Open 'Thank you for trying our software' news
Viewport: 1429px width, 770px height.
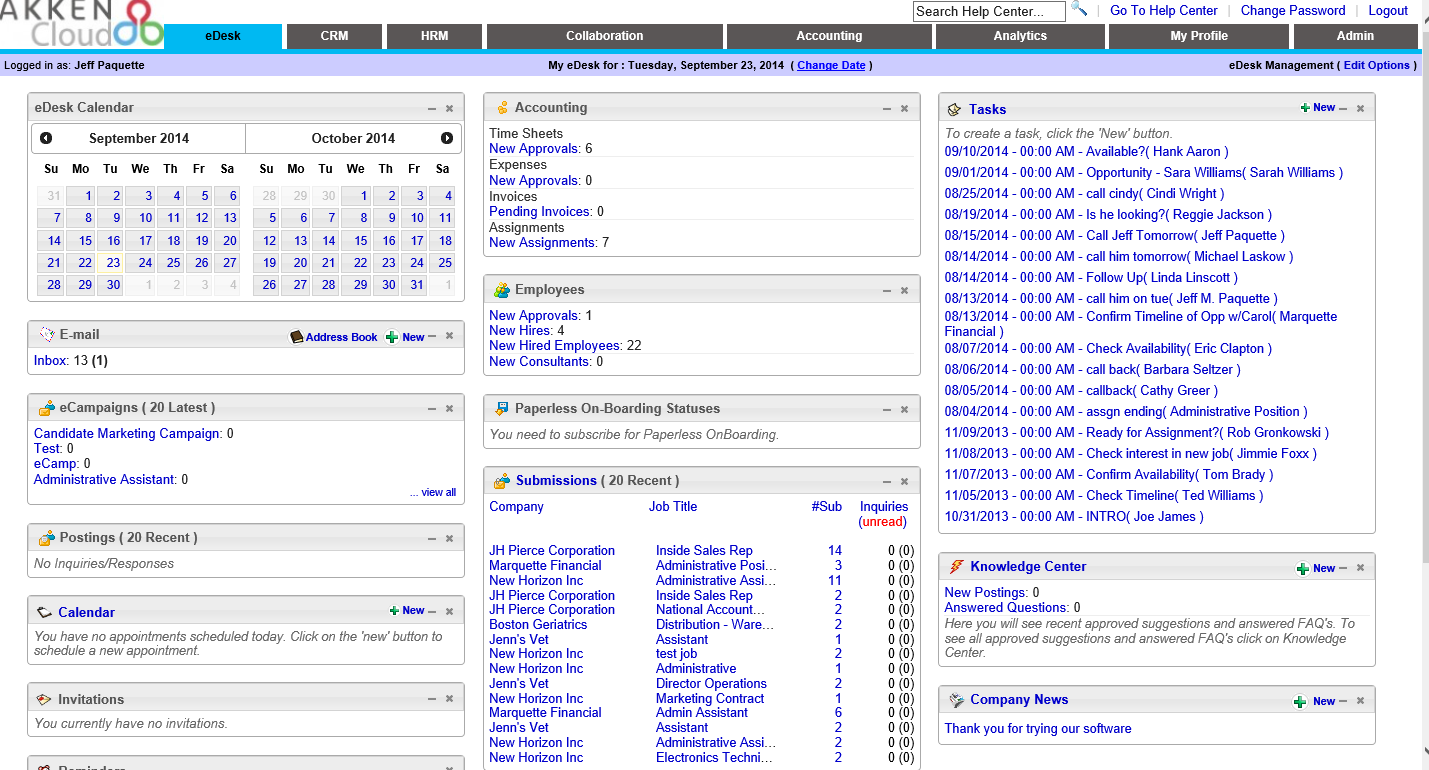pos(1038,729)
